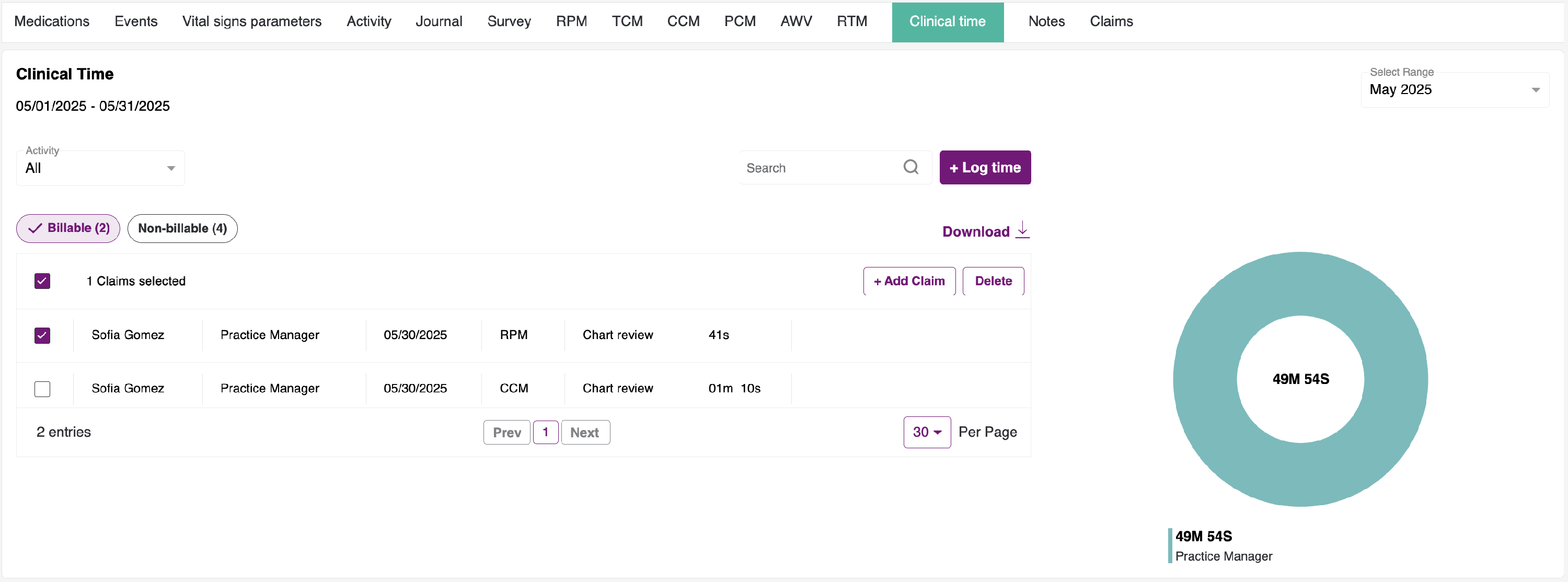This screenshot has width=1568, height=582.
Task: Click the Billable checkmark filter chip
Action: pos(68,228)
